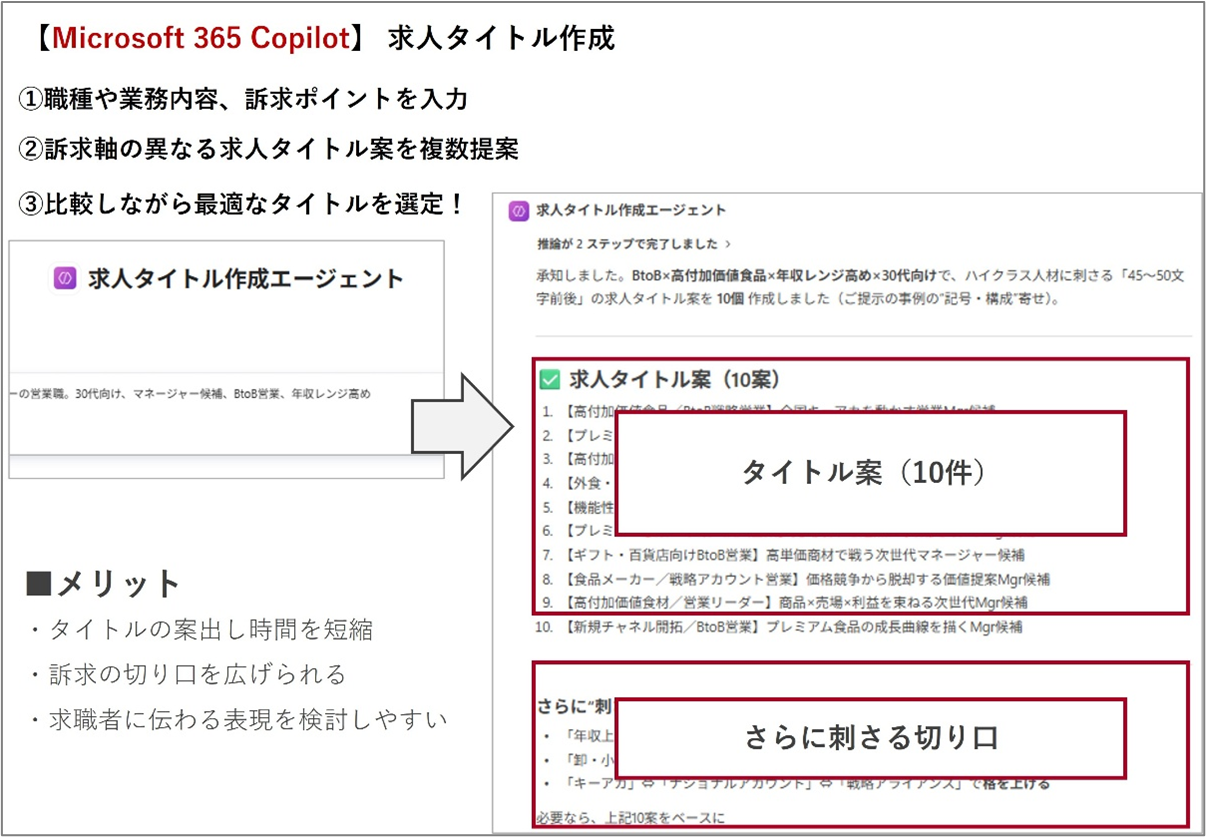The height and width of the screenshot is (837, 1206).
Task: Click step ③比較しながら最適なタイトルを選定！
Action: pos(243,205)
